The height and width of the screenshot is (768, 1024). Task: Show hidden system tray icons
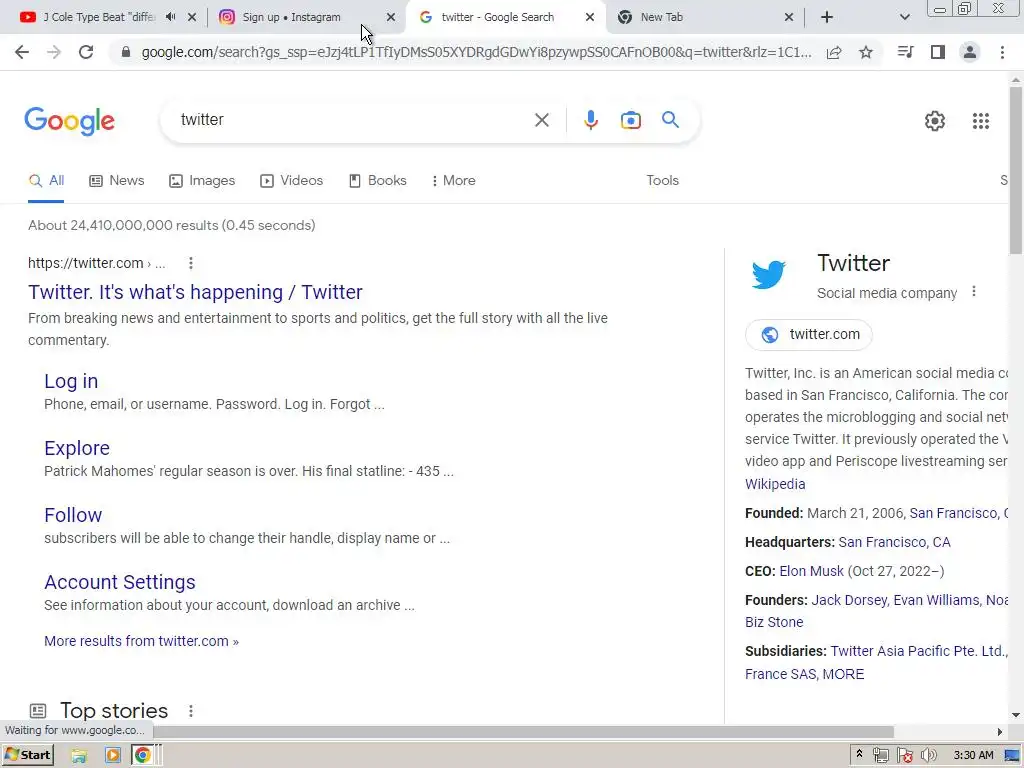859,754
